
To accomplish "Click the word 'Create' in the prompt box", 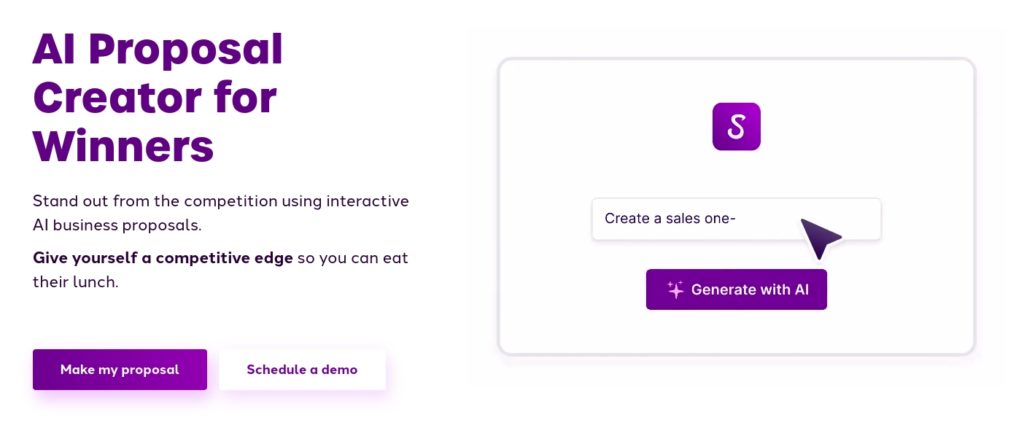I will 627,219.
